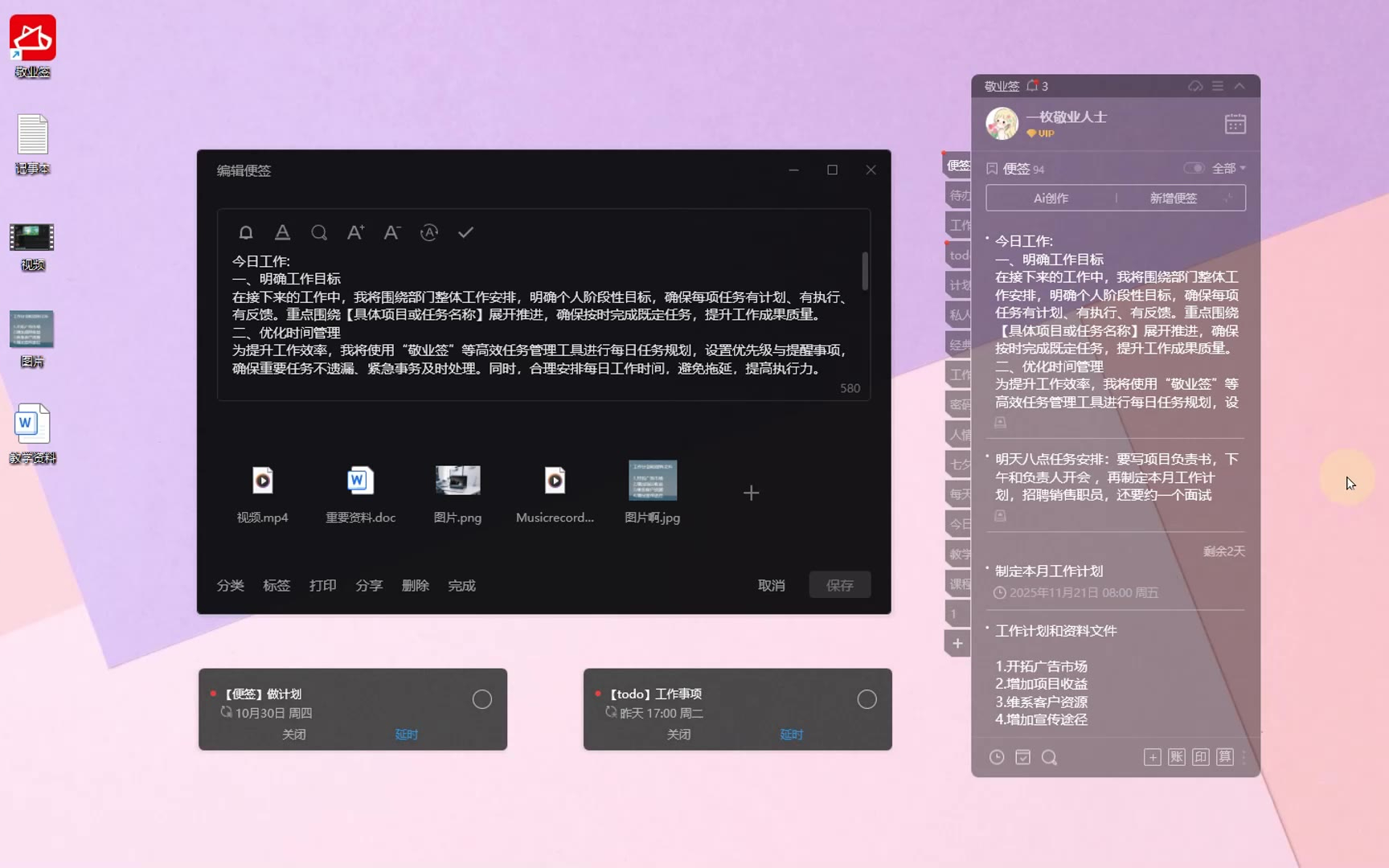Switch to the todo category tab
Image resolution: width=1389 pixels, height=868 pixels.
[959, 255]
